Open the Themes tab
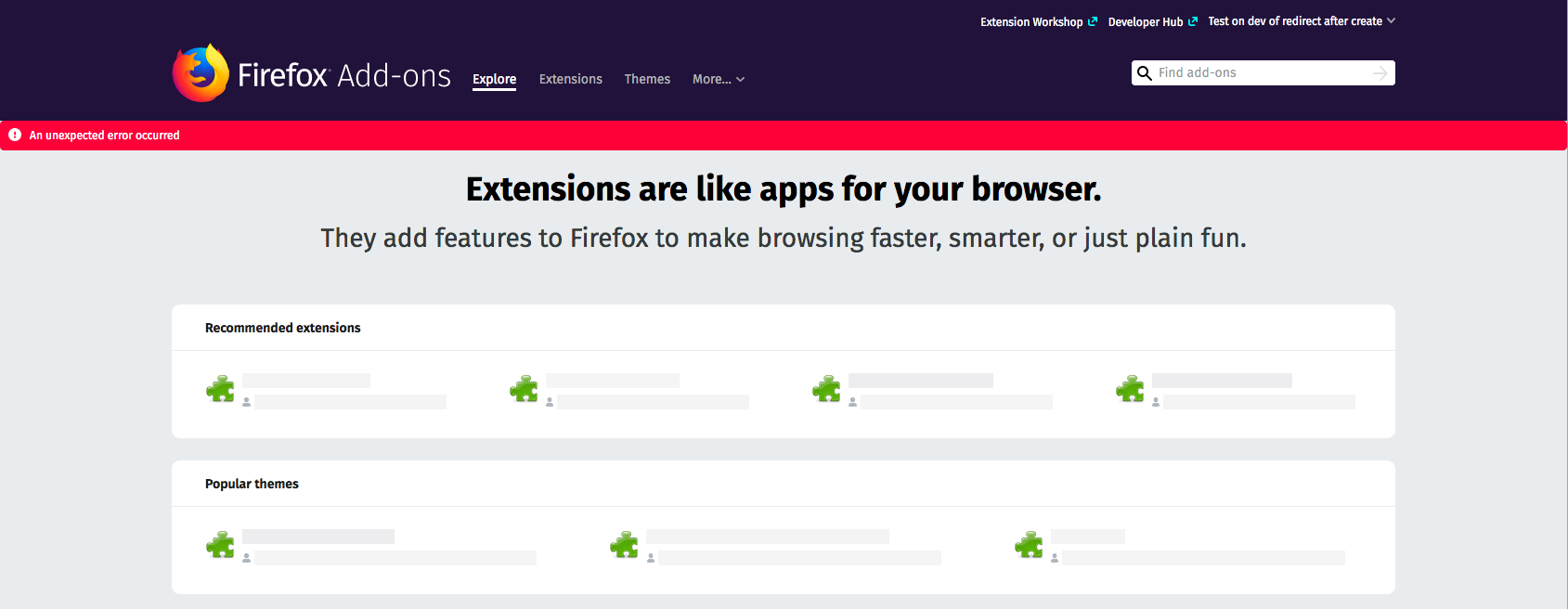 (647, 79)
